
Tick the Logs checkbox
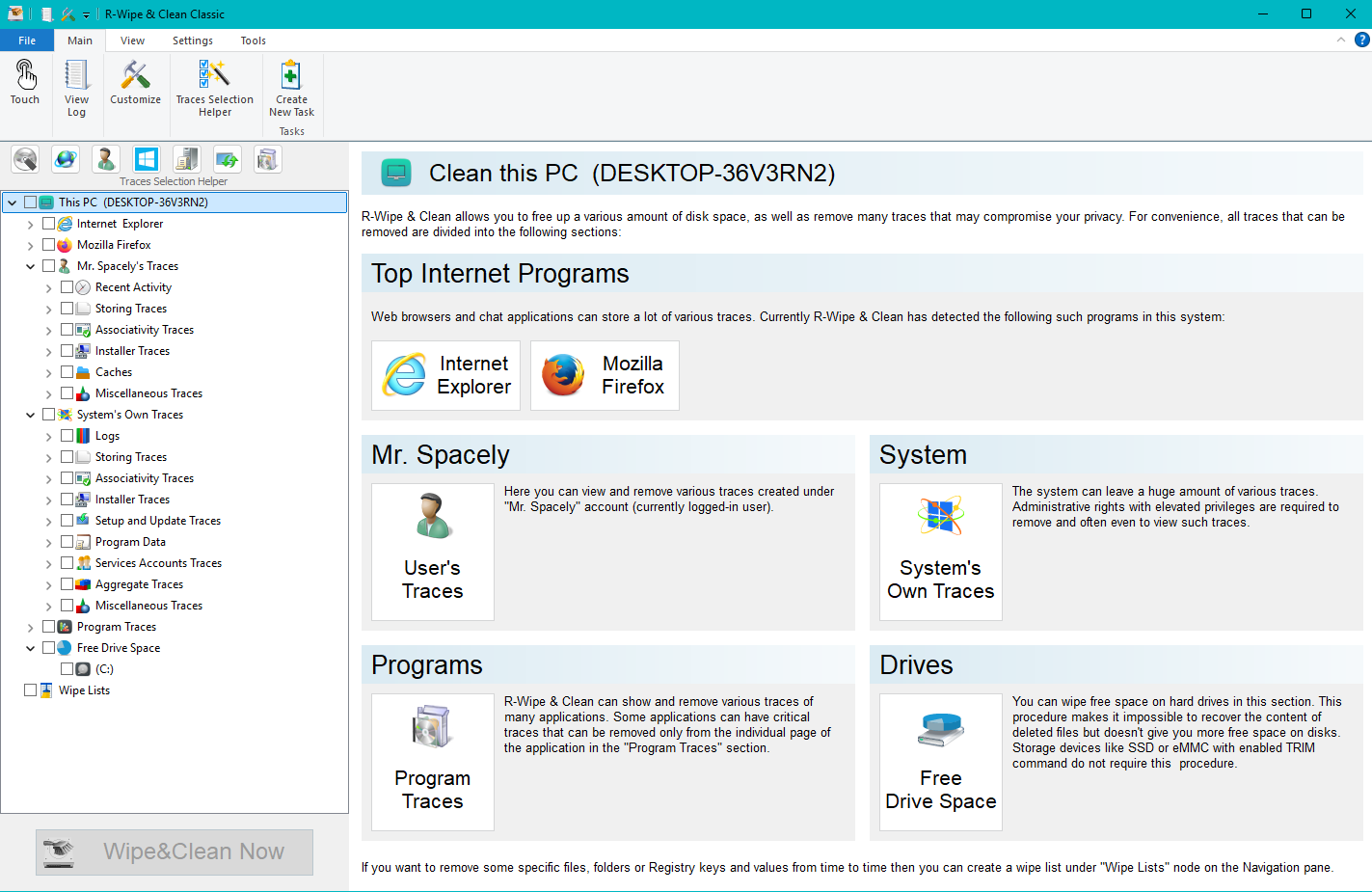[67, 436]
